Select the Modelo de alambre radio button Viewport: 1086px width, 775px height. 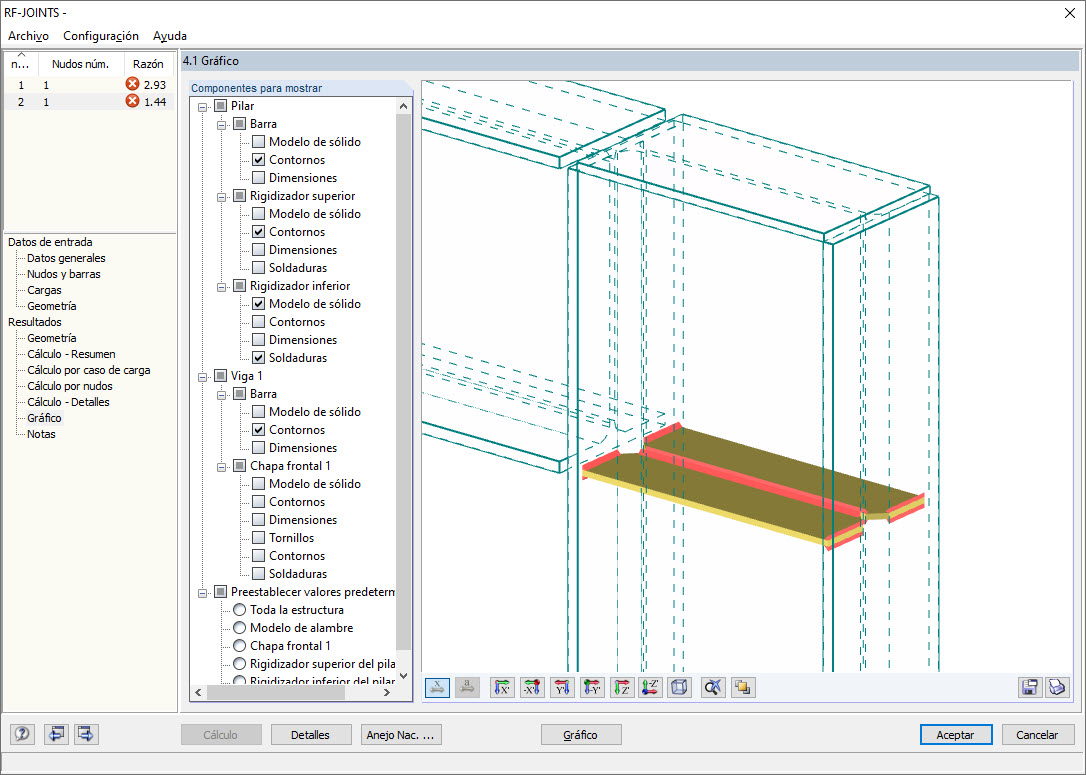coord(240,627)
